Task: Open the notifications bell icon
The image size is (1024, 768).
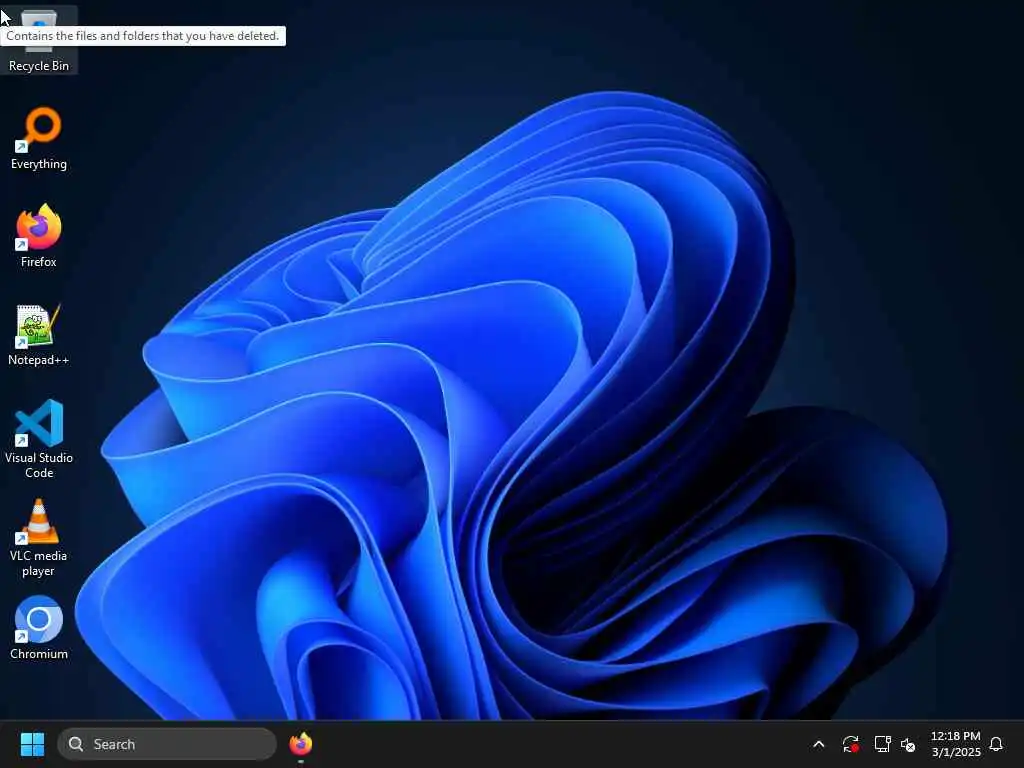Action: 996,744
